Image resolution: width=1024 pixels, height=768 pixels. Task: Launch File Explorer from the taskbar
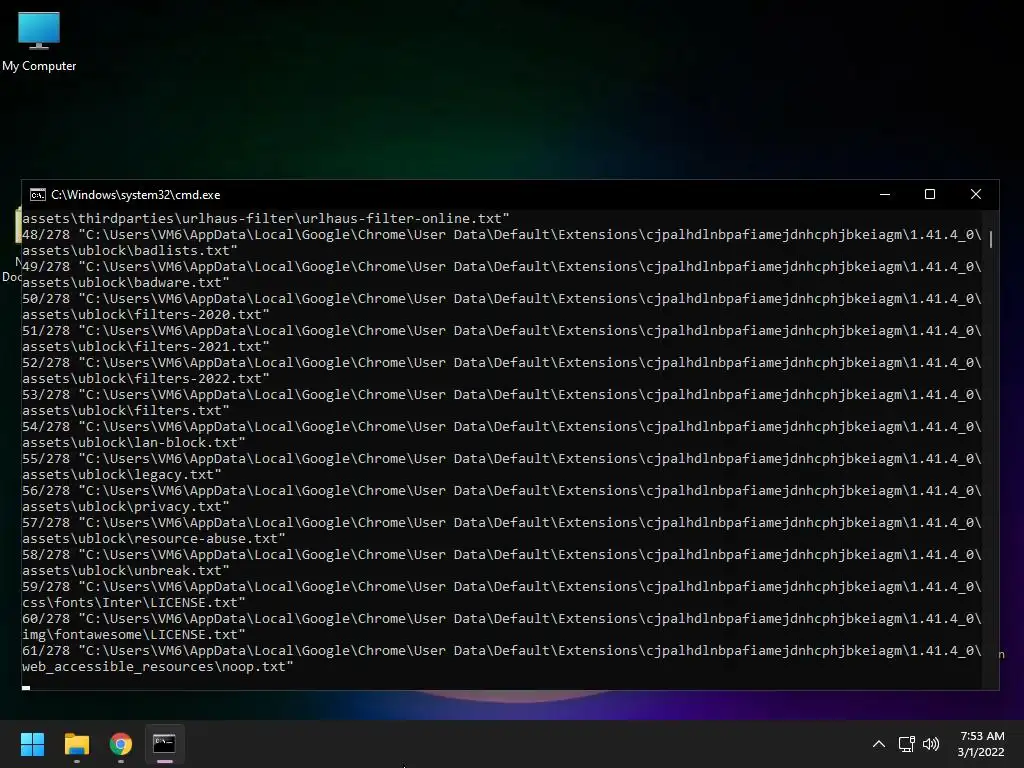(x=76, y=744)
